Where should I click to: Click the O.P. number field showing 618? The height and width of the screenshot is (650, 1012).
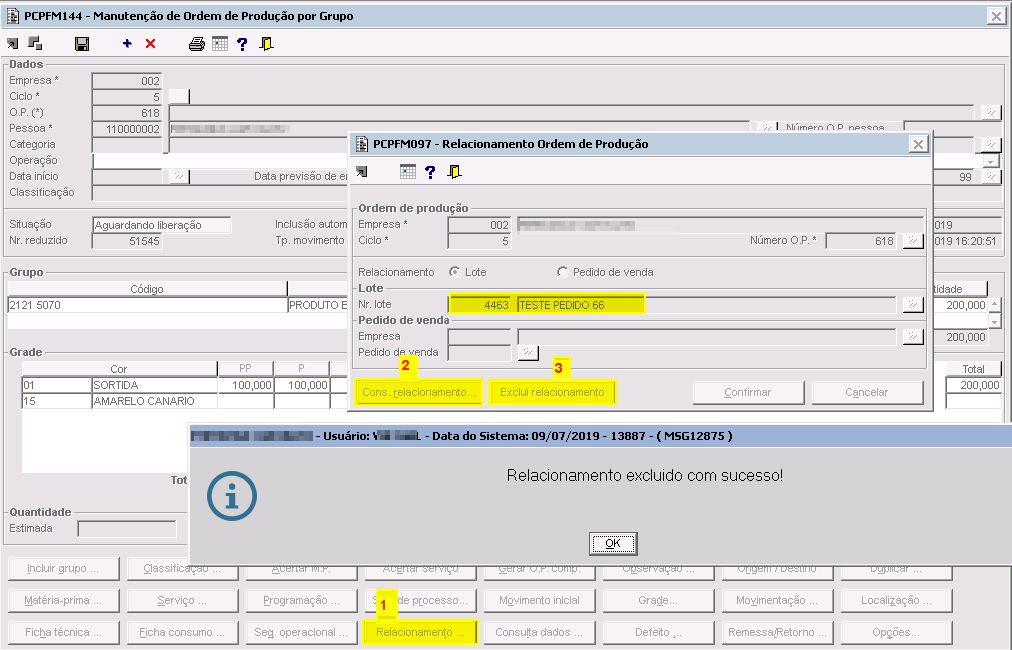(126, 113)
